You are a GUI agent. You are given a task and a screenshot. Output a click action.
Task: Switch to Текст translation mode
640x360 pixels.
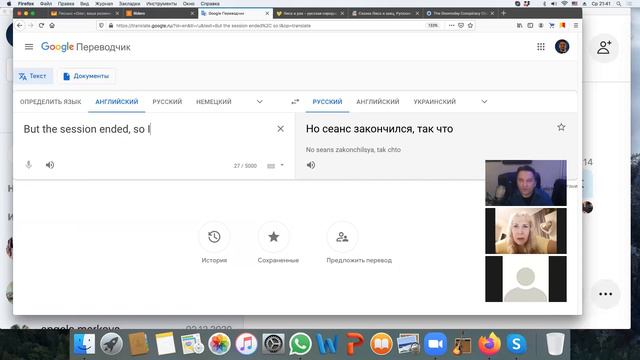pos(33,76)
